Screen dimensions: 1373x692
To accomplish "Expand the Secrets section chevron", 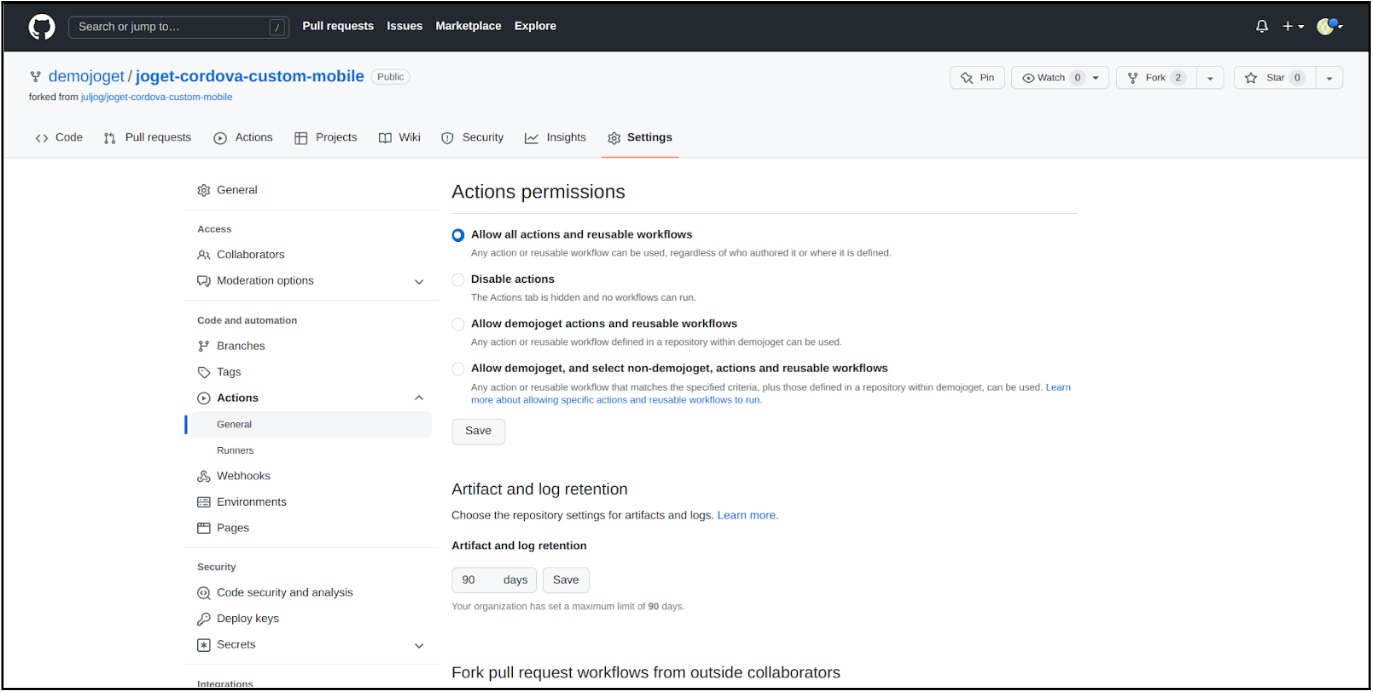I will [419, 646].
